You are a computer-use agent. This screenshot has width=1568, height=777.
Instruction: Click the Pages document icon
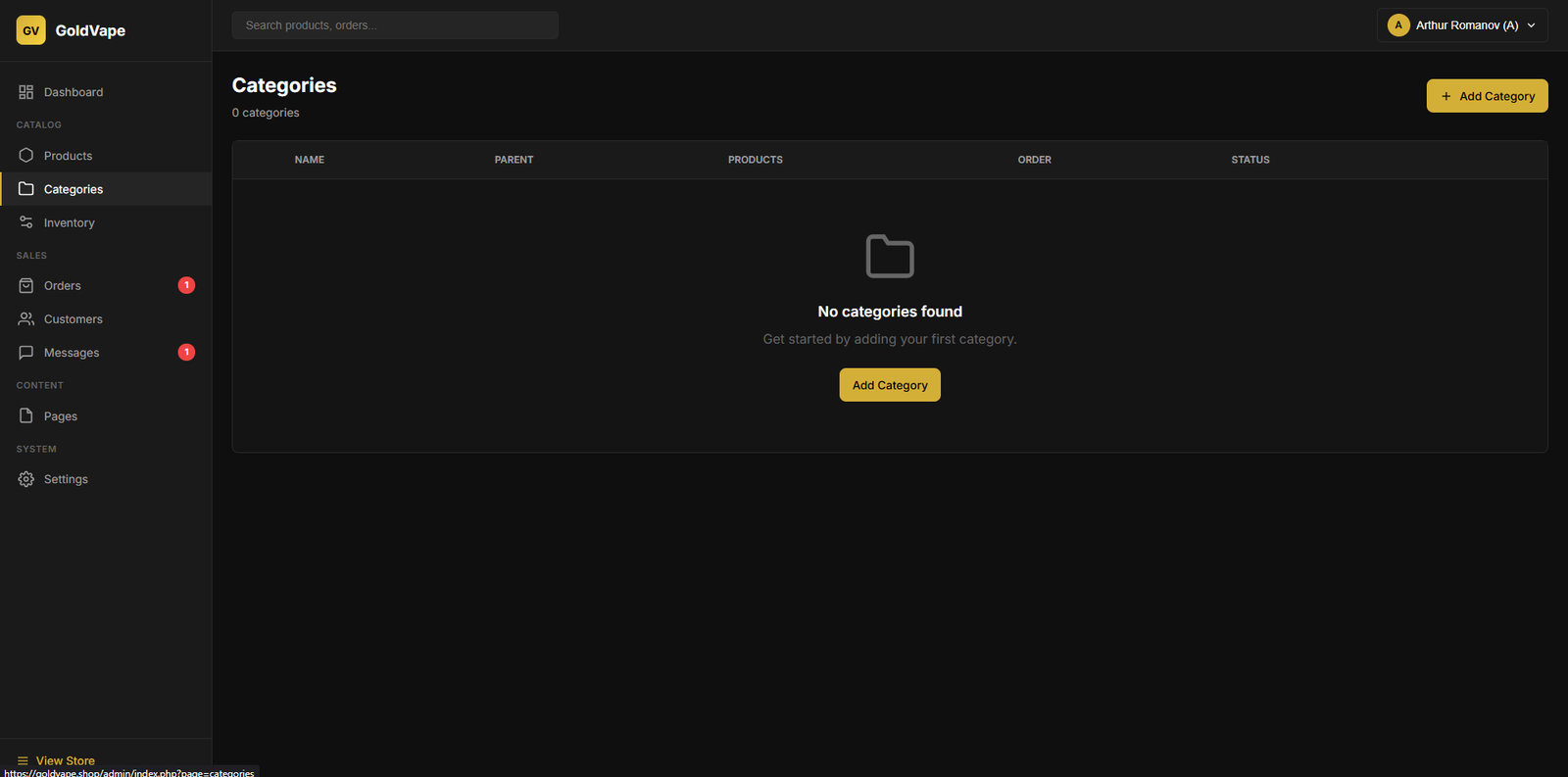[x=26, y=416]
